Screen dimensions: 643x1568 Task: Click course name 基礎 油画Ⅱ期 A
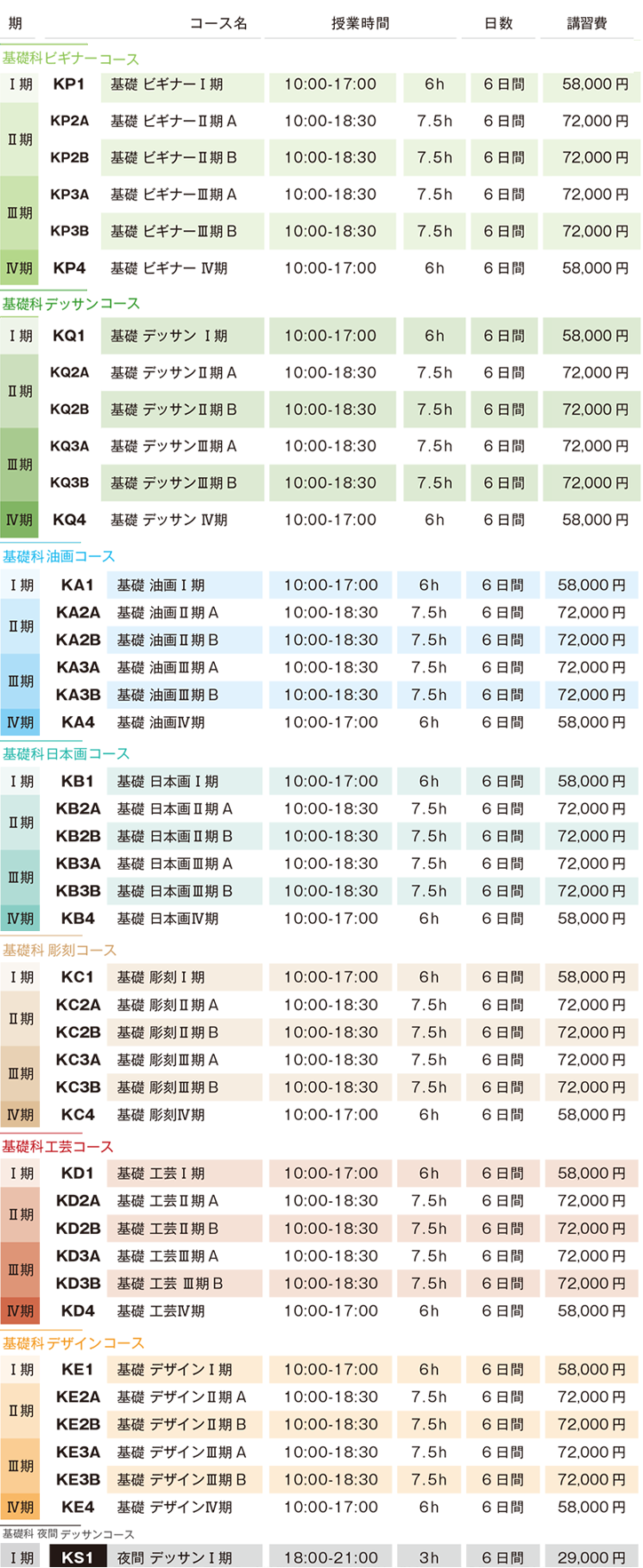tap(167, 612)
